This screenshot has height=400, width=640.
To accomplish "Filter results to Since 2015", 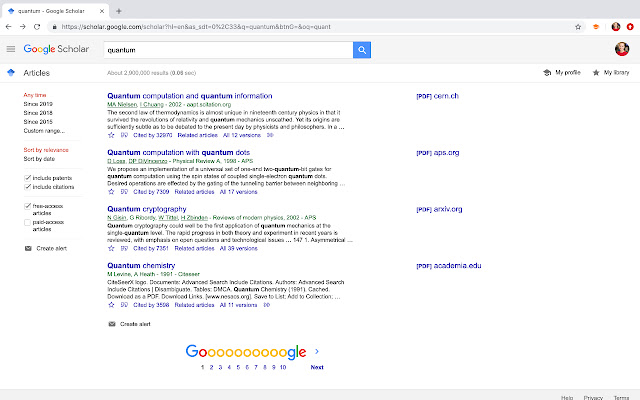I will coord(38,122).
